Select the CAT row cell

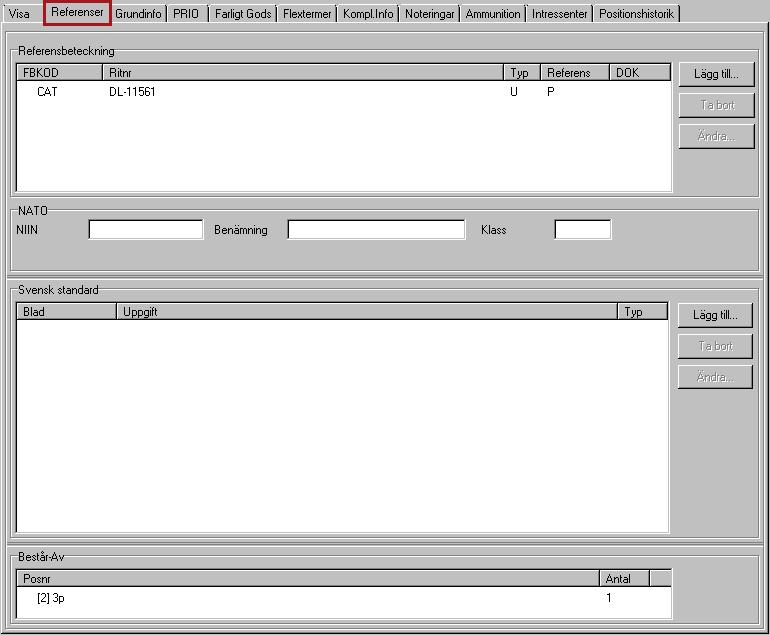pyautogui.click(x=47, y=92)
